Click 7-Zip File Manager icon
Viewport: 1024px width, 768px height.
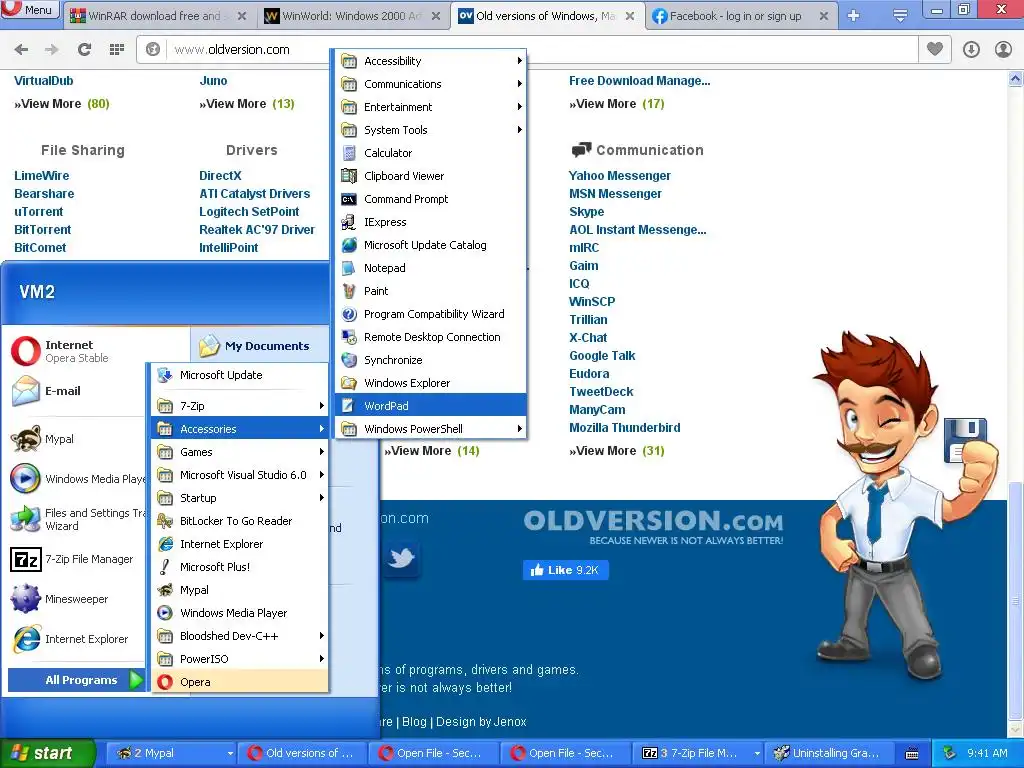(25, 560)
